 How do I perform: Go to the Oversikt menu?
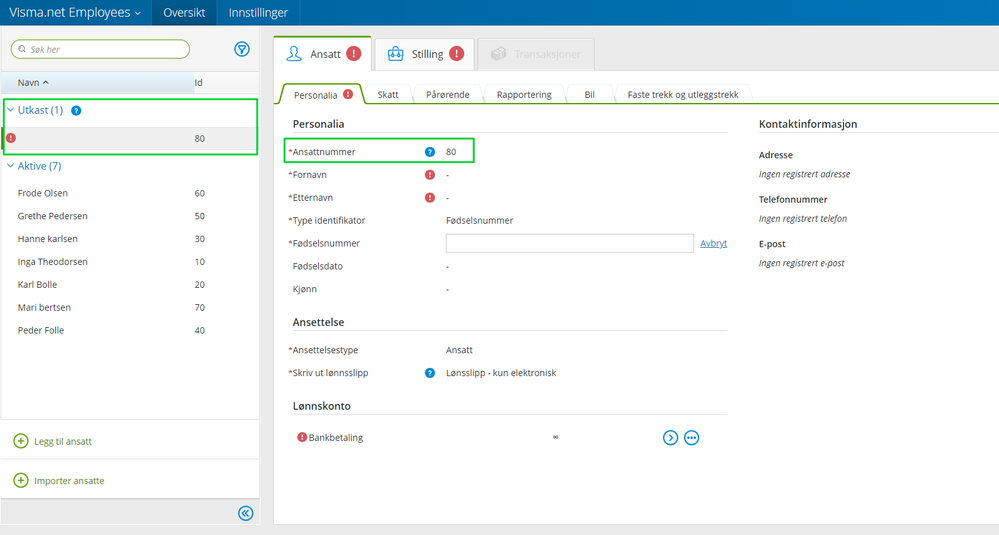(184, 13)
